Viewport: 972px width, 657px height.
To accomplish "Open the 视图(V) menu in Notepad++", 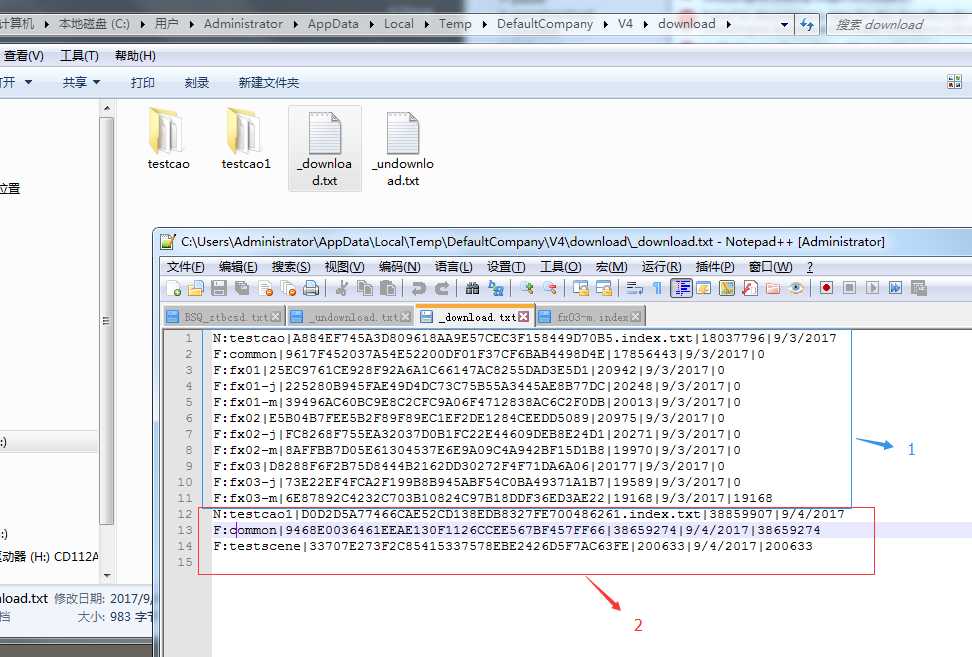I will (344, 267).
